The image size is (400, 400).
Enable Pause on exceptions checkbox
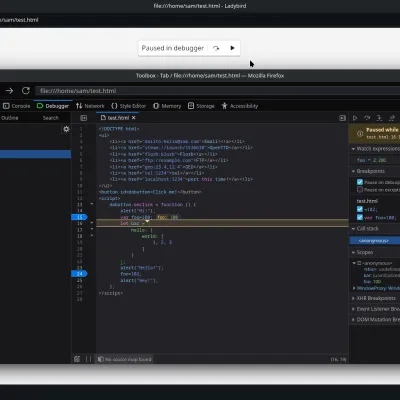pos(360,190)
